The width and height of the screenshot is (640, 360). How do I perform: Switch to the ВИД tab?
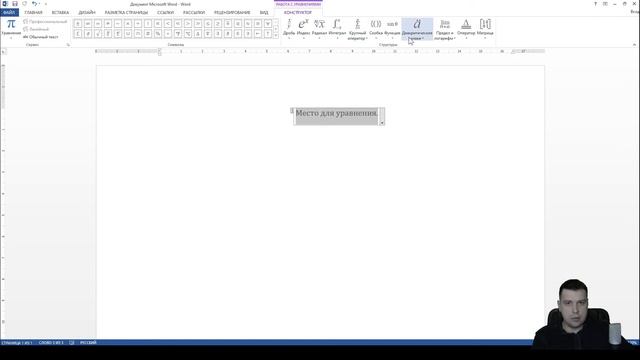click(x=264, y=13)
